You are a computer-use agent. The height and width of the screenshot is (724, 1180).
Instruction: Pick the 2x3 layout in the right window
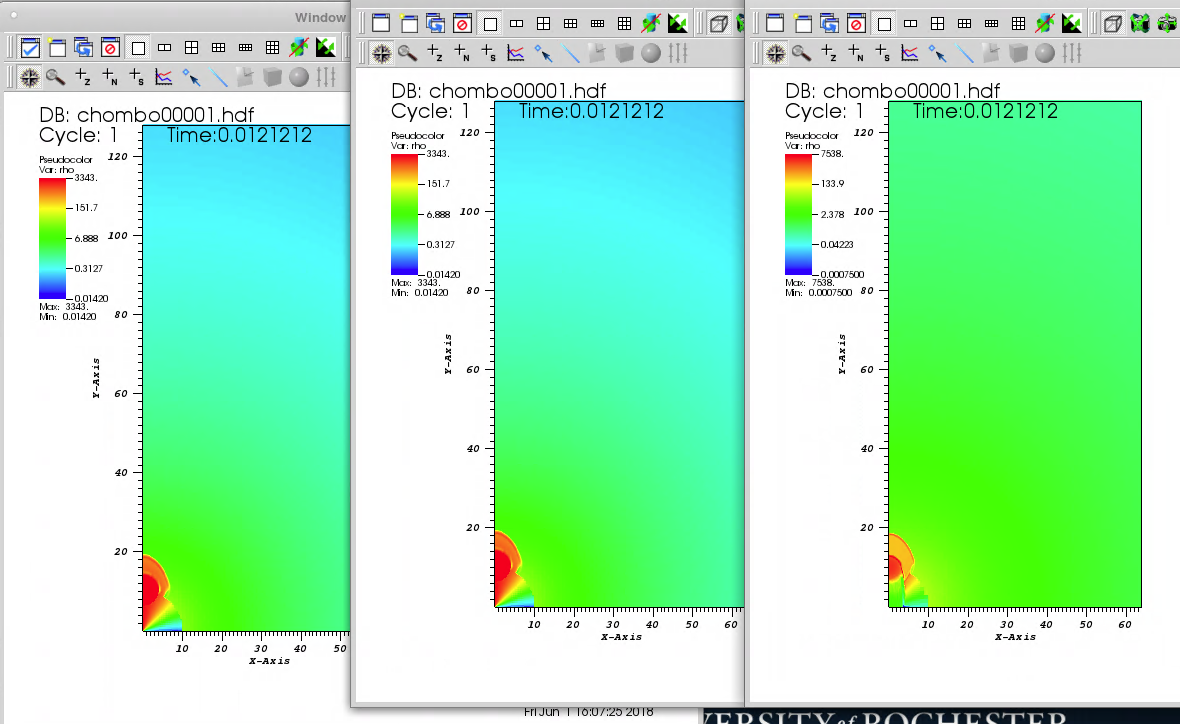coord(965,24)
